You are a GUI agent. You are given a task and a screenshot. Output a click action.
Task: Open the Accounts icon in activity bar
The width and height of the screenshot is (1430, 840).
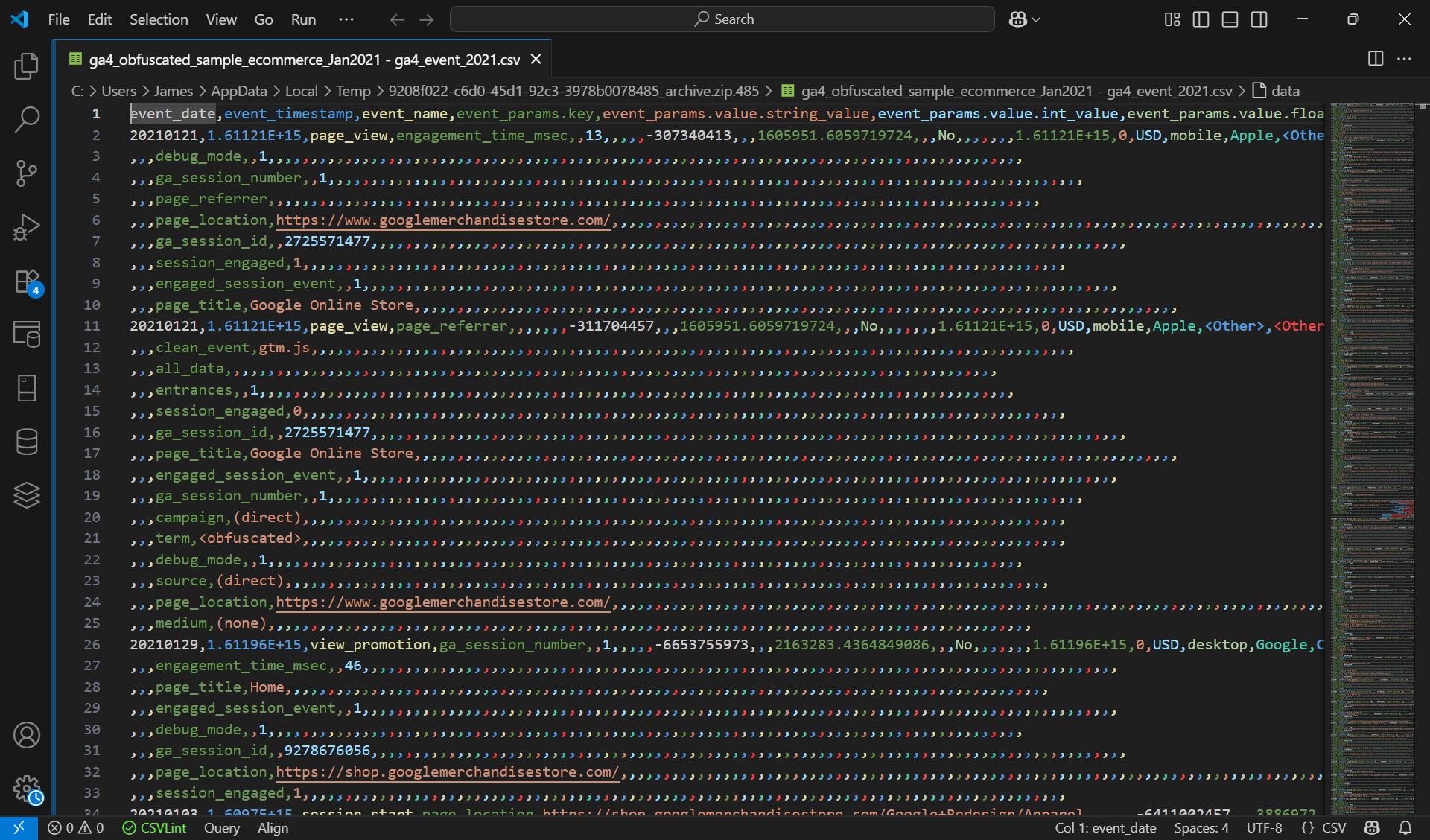[x=27, y=735]
